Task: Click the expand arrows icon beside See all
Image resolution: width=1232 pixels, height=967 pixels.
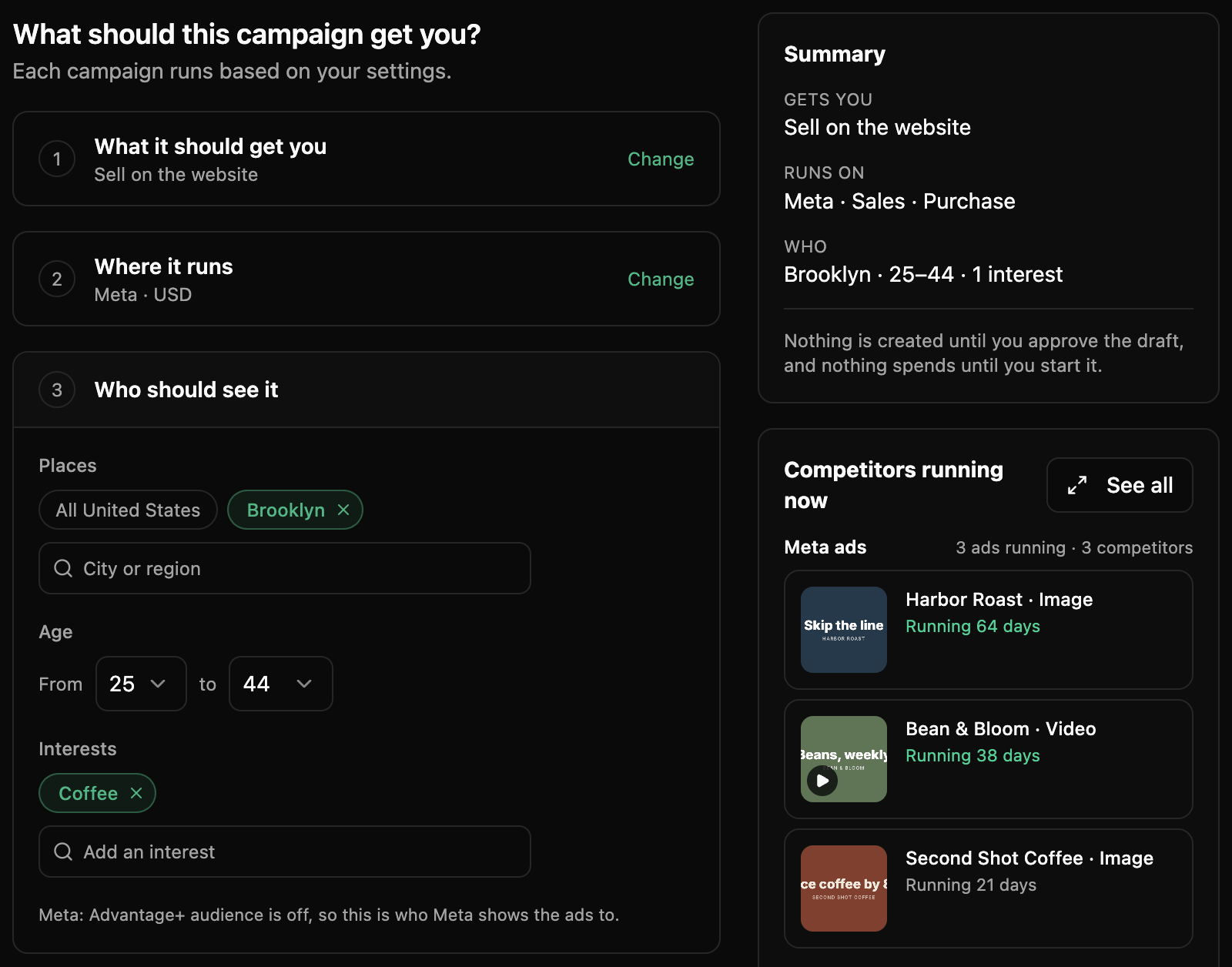Action: tap(1077, 485)
